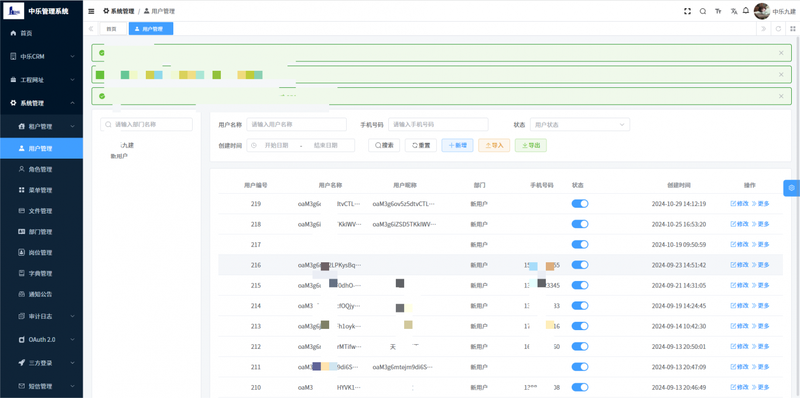Expand the 工程网址 sidebar menu
The width and height of the screenshot is (800, 398).
(x=41, y=80)
